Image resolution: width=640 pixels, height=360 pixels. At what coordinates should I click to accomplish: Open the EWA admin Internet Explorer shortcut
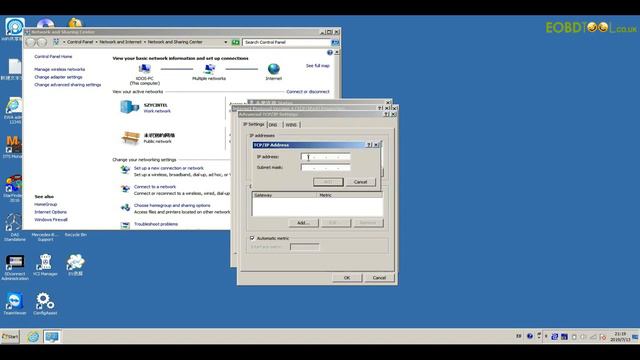pos(14,110)
